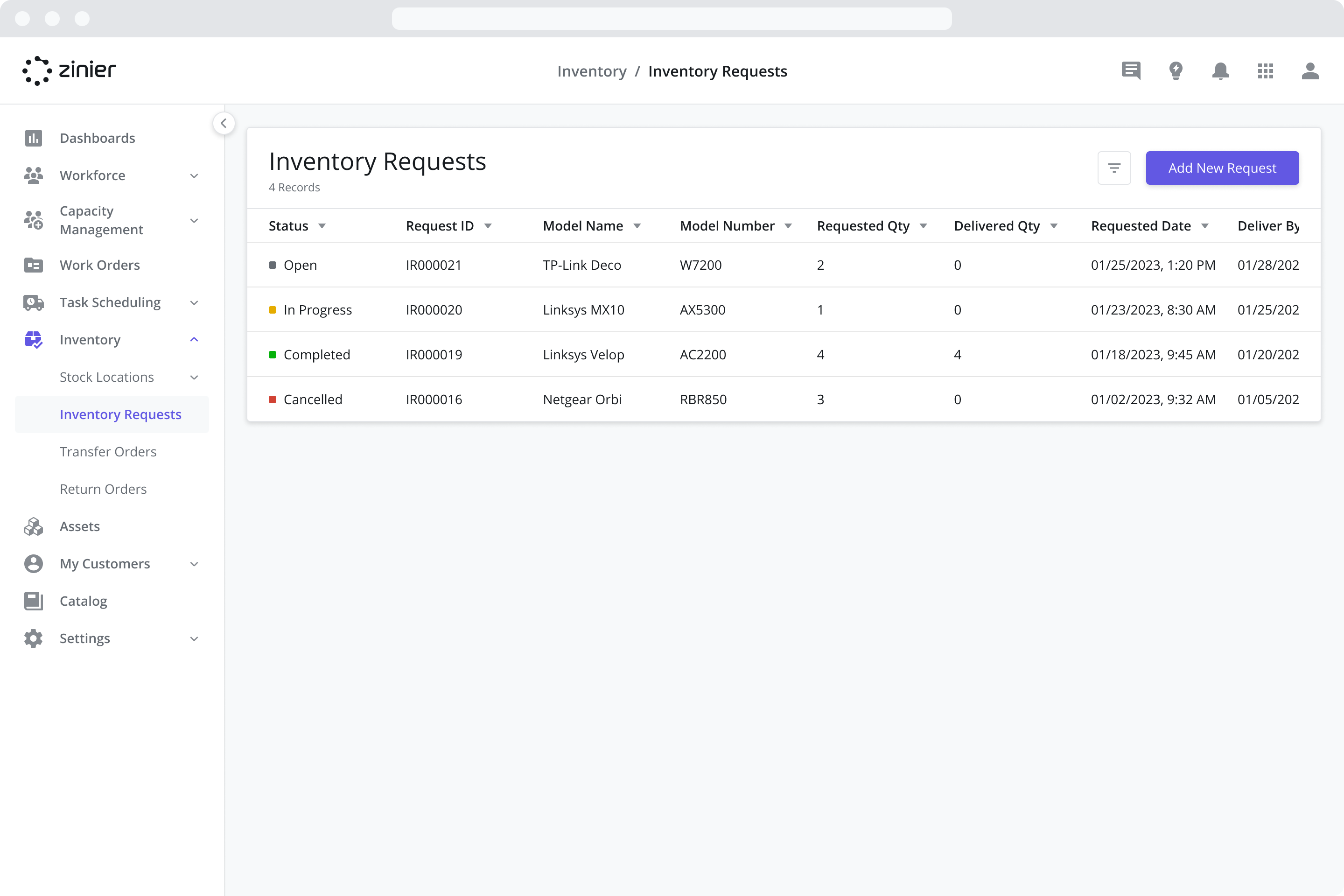Open the chat messages icon

(1130, 71)
